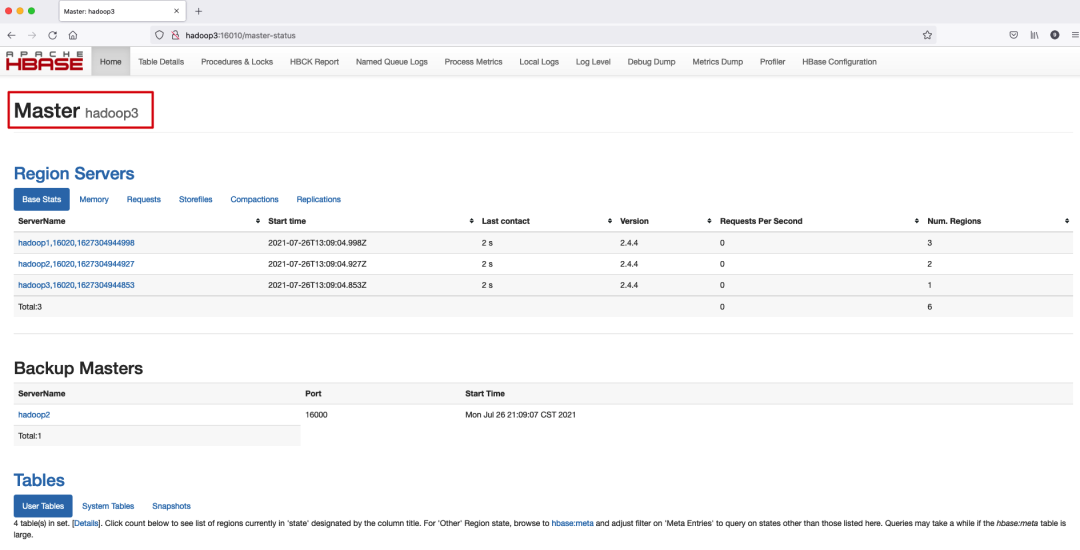
Task: Open hadoop2 backup master link
Action: pyautogui.click(x=34, y=415)
